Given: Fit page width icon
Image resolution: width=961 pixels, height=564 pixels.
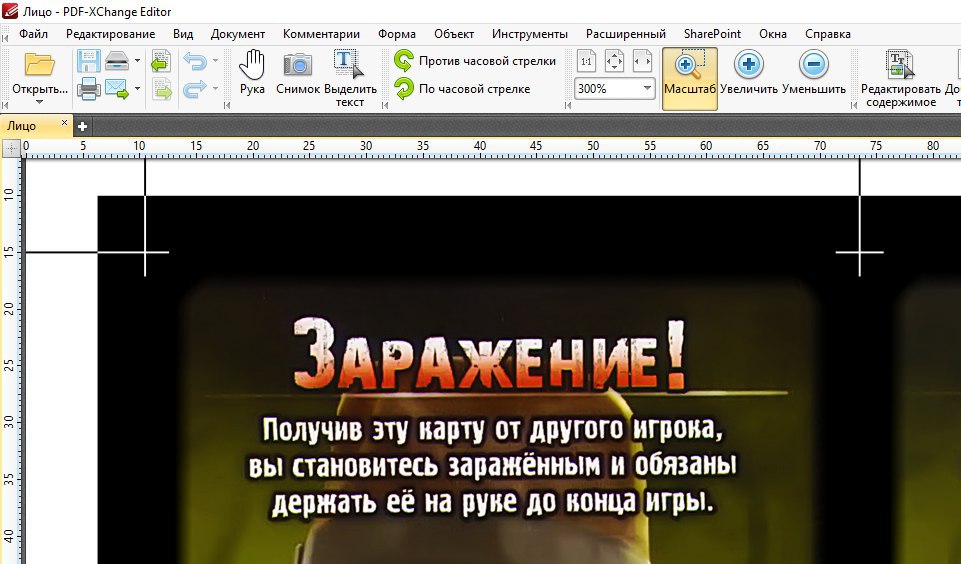Looking at the screenshot, I should click(x=642, y=61).
